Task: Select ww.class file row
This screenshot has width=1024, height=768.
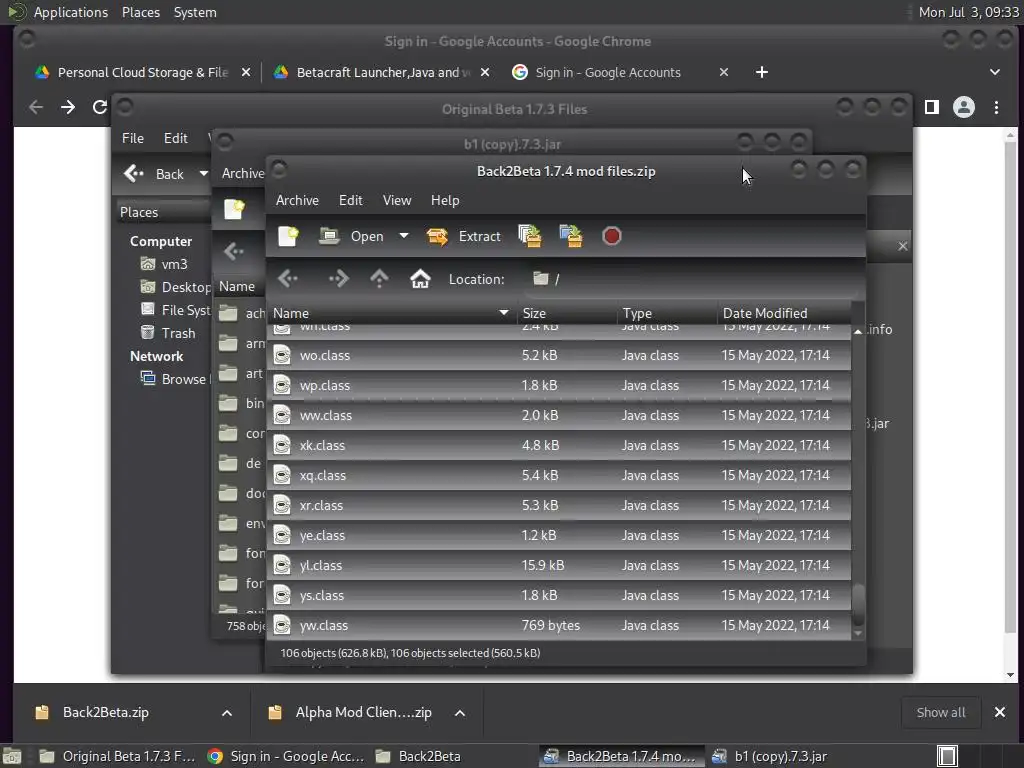Action: click(x=559, y=415)
